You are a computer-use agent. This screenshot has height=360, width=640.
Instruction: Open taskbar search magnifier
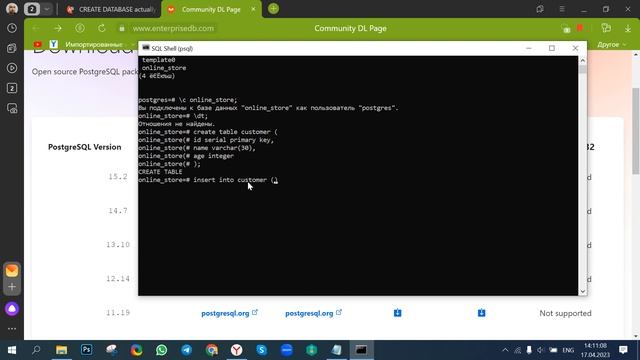click(36, 350)
